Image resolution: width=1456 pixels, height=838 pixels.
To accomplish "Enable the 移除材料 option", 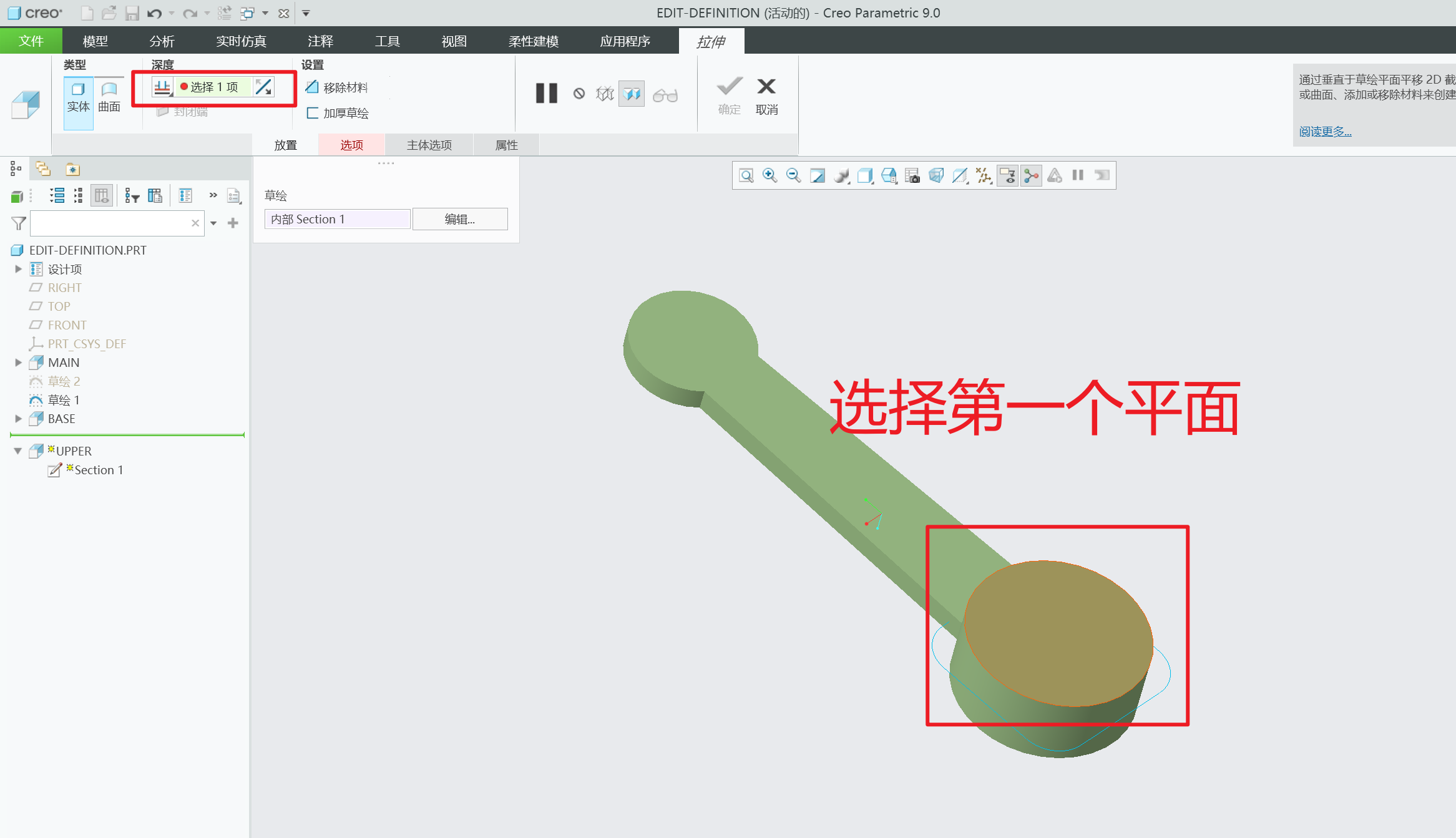I will pos(337,87).
